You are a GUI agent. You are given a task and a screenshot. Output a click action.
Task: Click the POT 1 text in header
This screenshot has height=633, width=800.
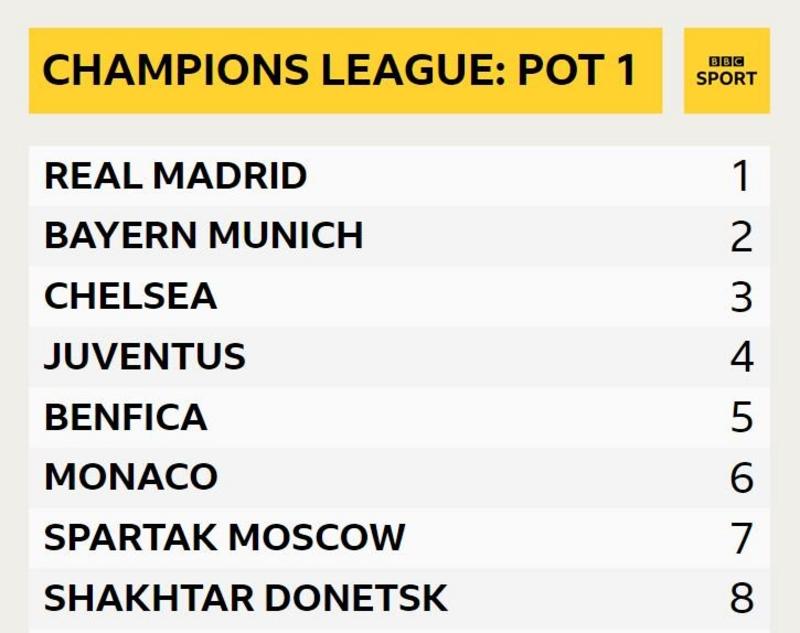[577, 71]
